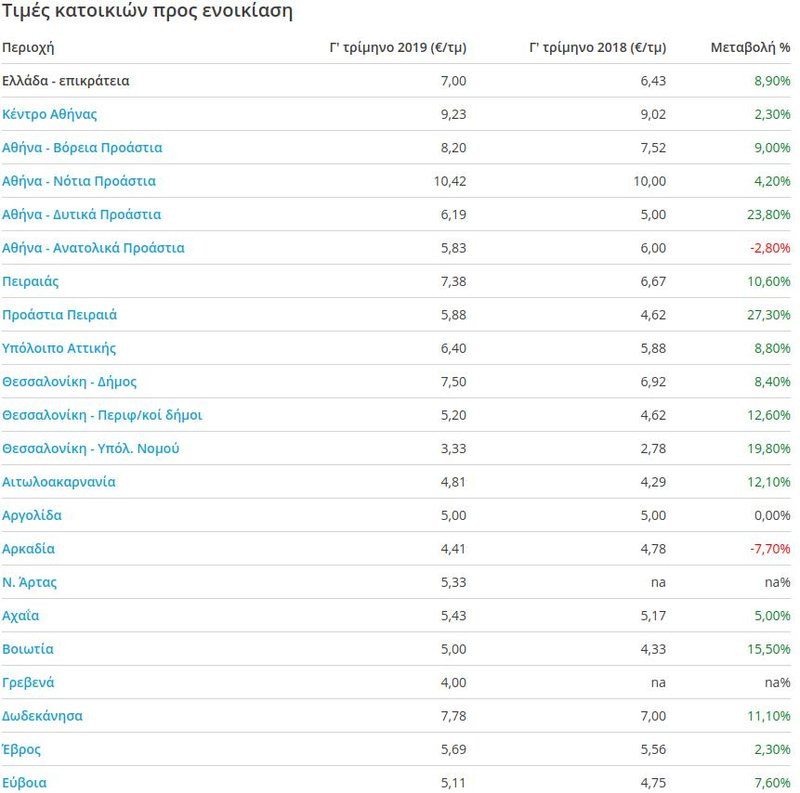The width and height of the screenshot is (800, 793).
Task: Open Θεσσαλονίκη - Υπόλ. Νομού link
Action: (x=91, y=449)
